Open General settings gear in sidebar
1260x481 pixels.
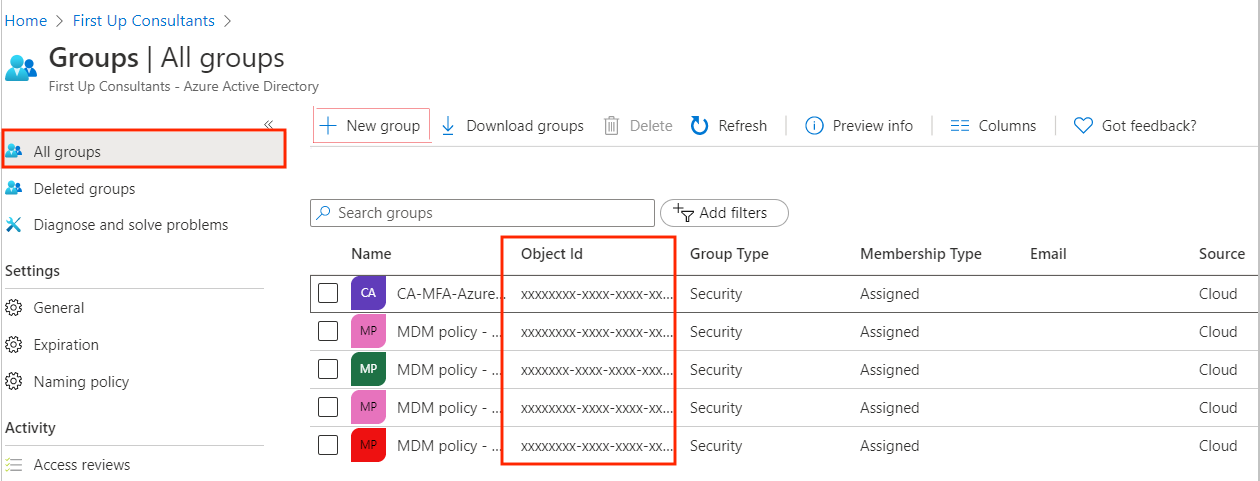[x=14, y=308]
